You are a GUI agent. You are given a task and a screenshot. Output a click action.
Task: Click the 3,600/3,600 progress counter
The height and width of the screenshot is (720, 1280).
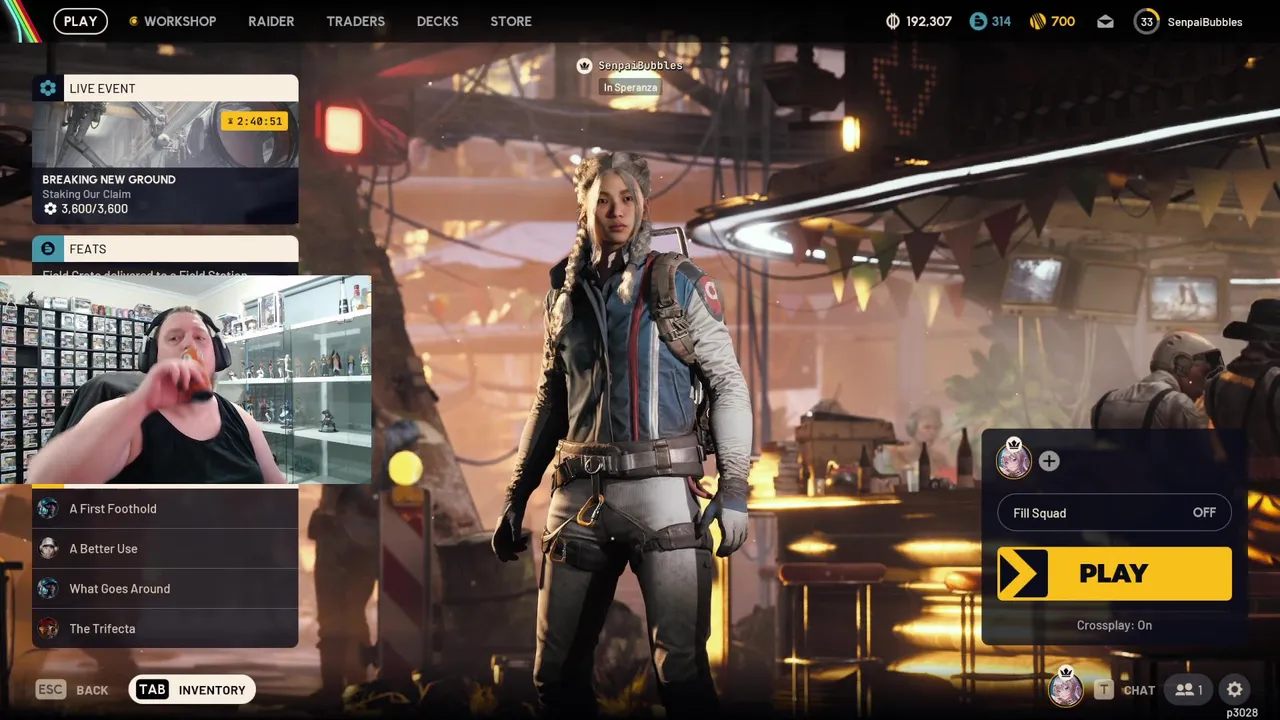pyautogui.click(x=86, y=208)
